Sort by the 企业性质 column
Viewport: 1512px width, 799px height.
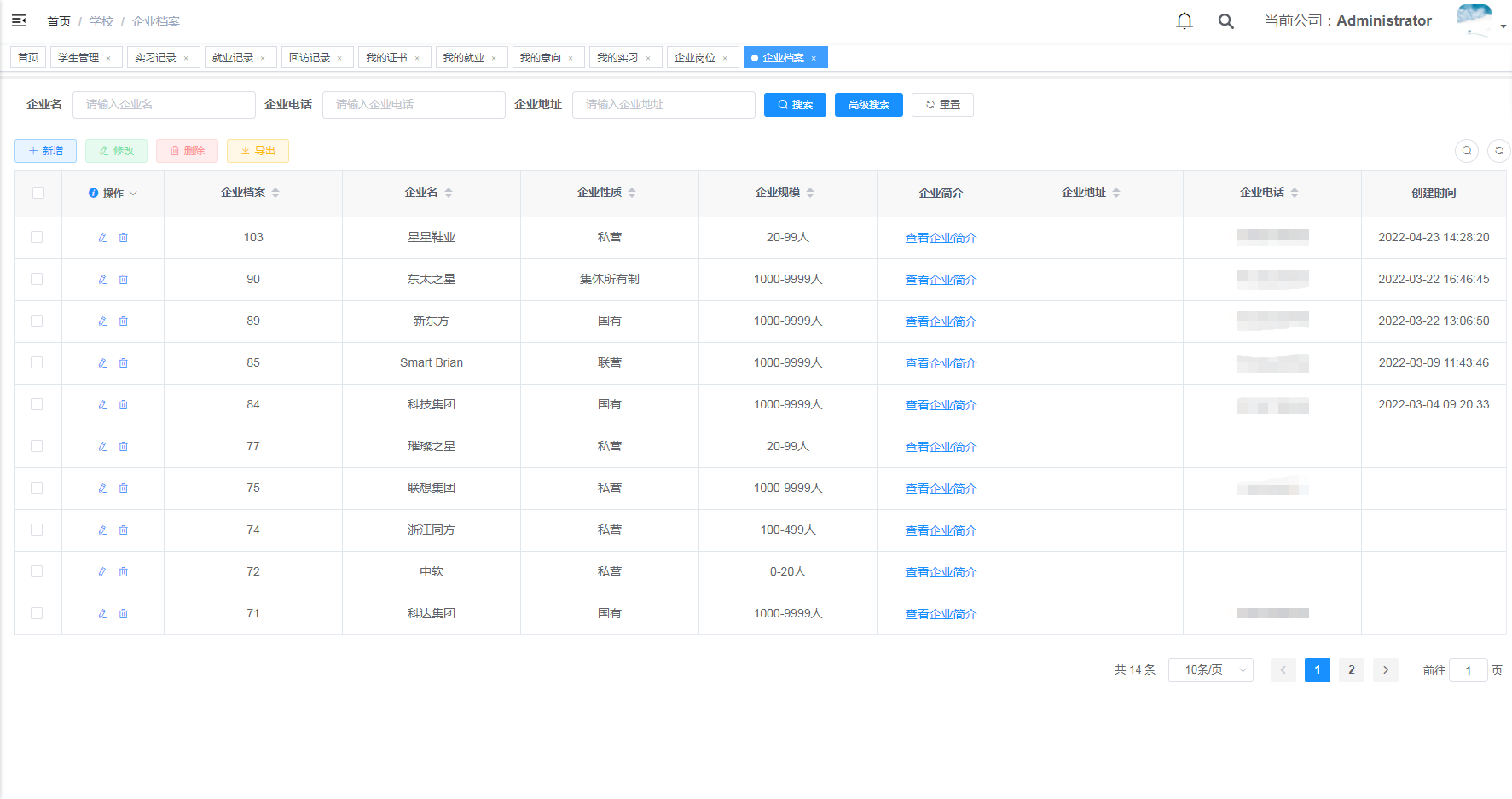click(632, 193)
